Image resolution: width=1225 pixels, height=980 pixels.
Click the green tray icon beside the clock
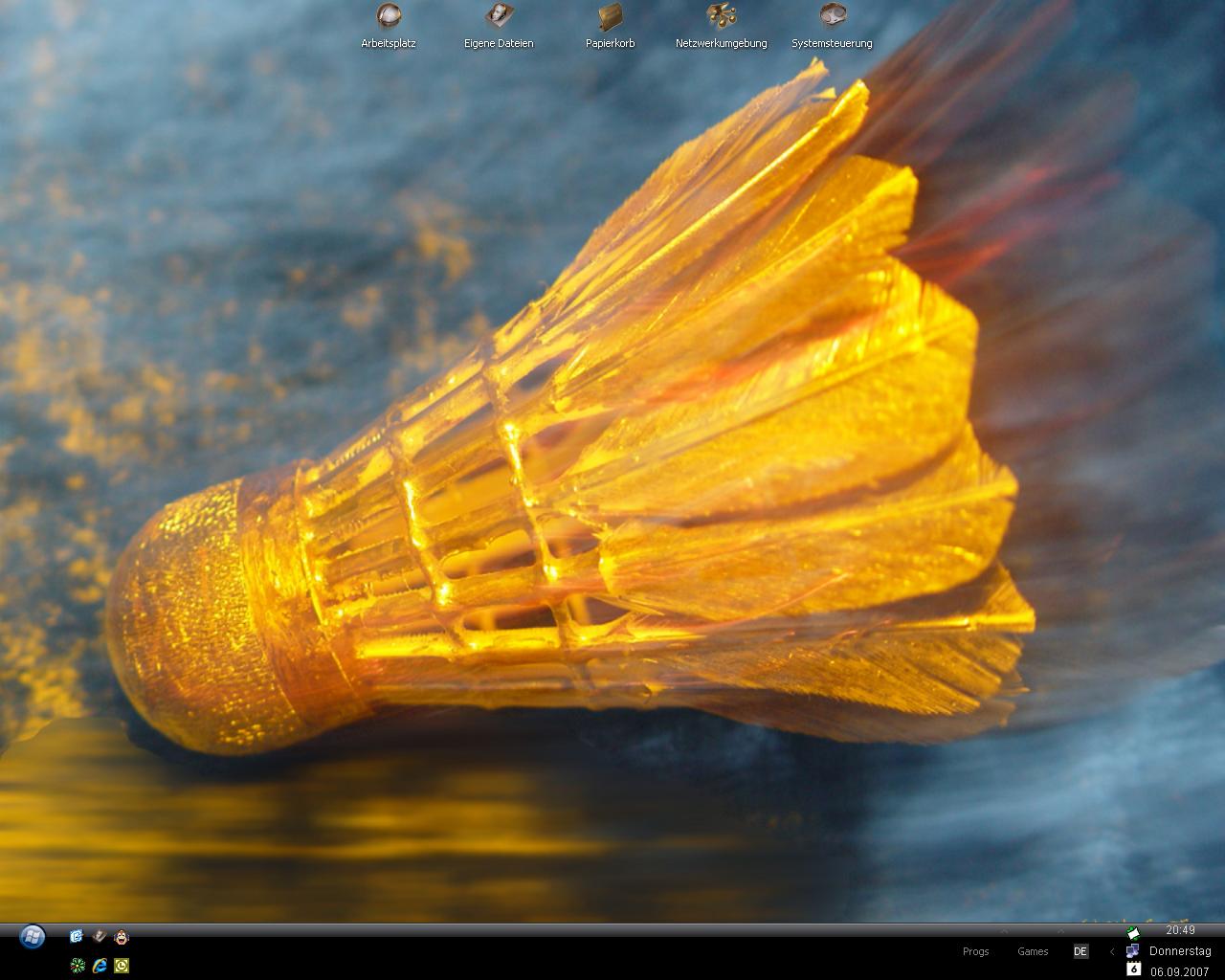click(1133, 933)
